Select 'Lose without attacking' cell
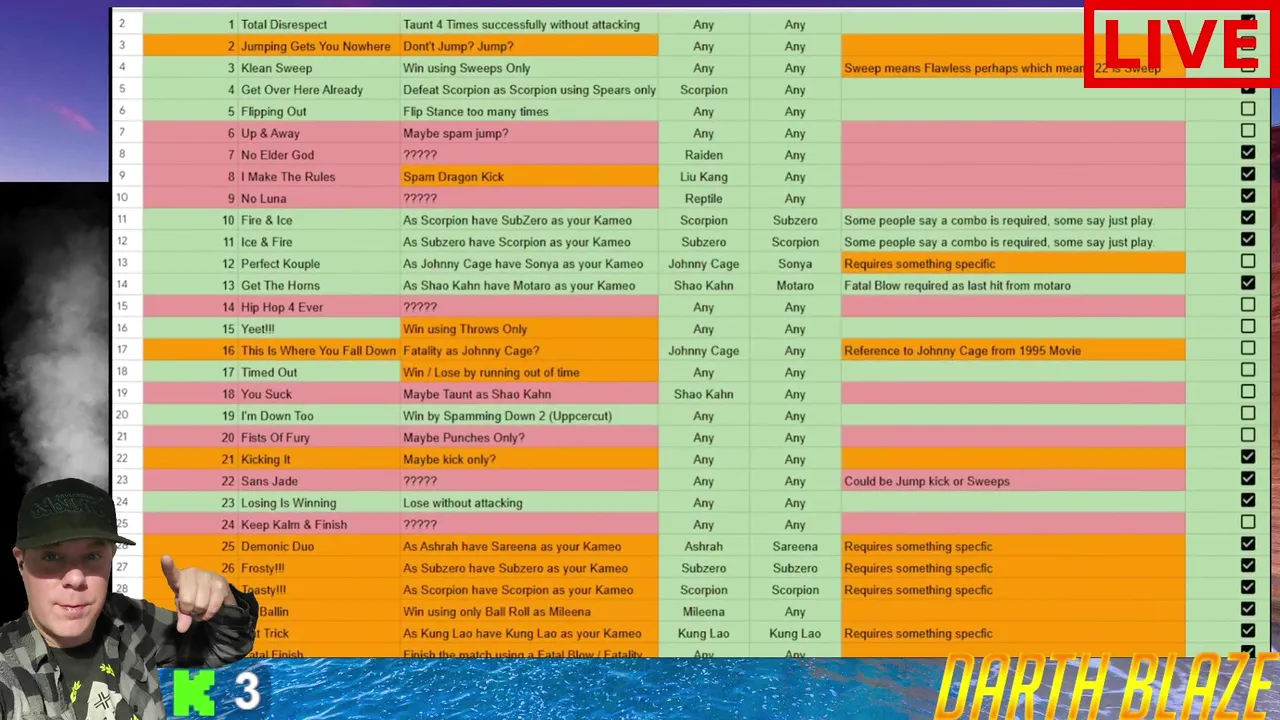Viewport: 1280px width, 720px height. 529,503
